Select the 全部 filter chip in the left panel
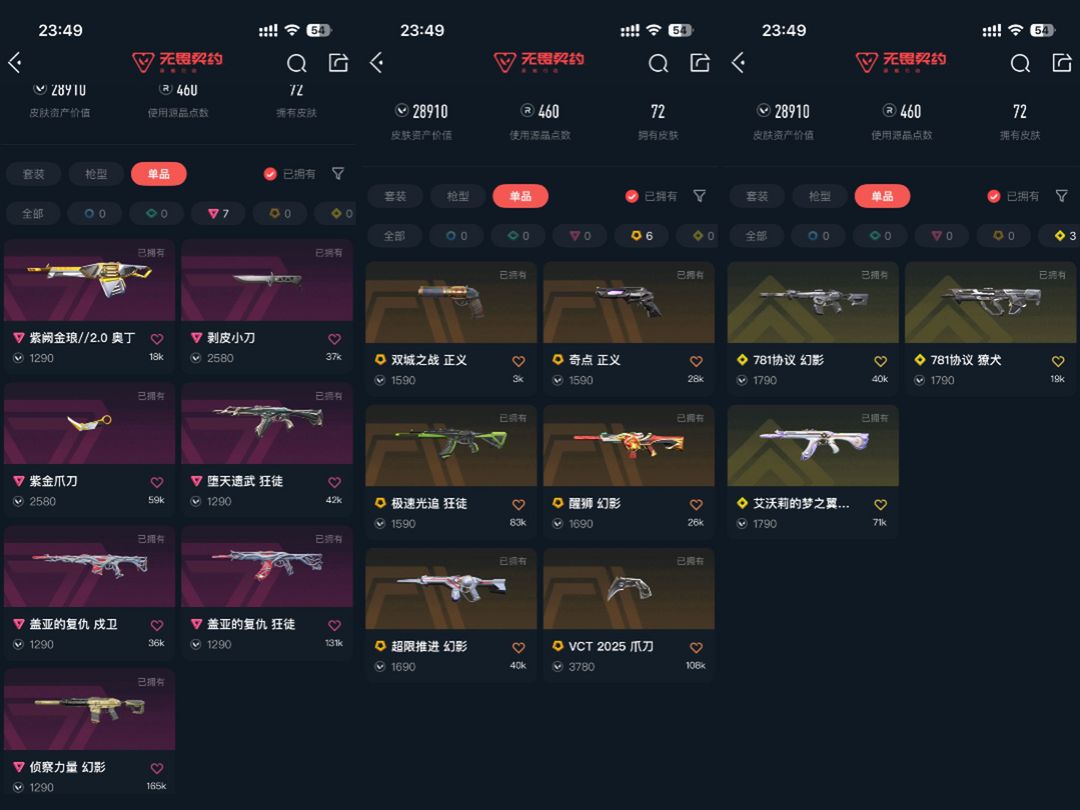 (x=32, y=214)
